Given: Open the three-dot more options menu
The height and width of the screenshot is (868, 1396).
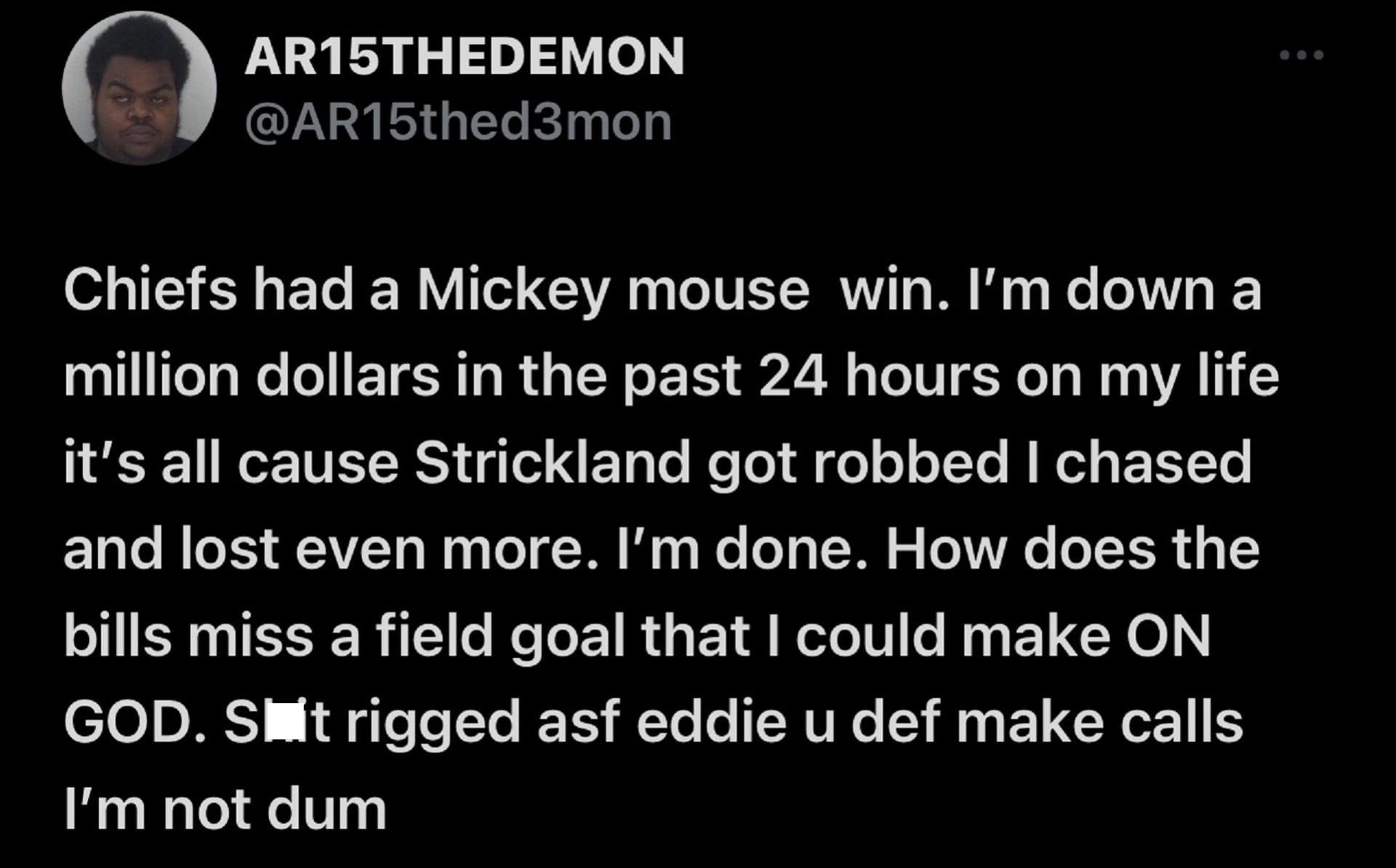Looking at the screenshot, I should pos(1302,55).
